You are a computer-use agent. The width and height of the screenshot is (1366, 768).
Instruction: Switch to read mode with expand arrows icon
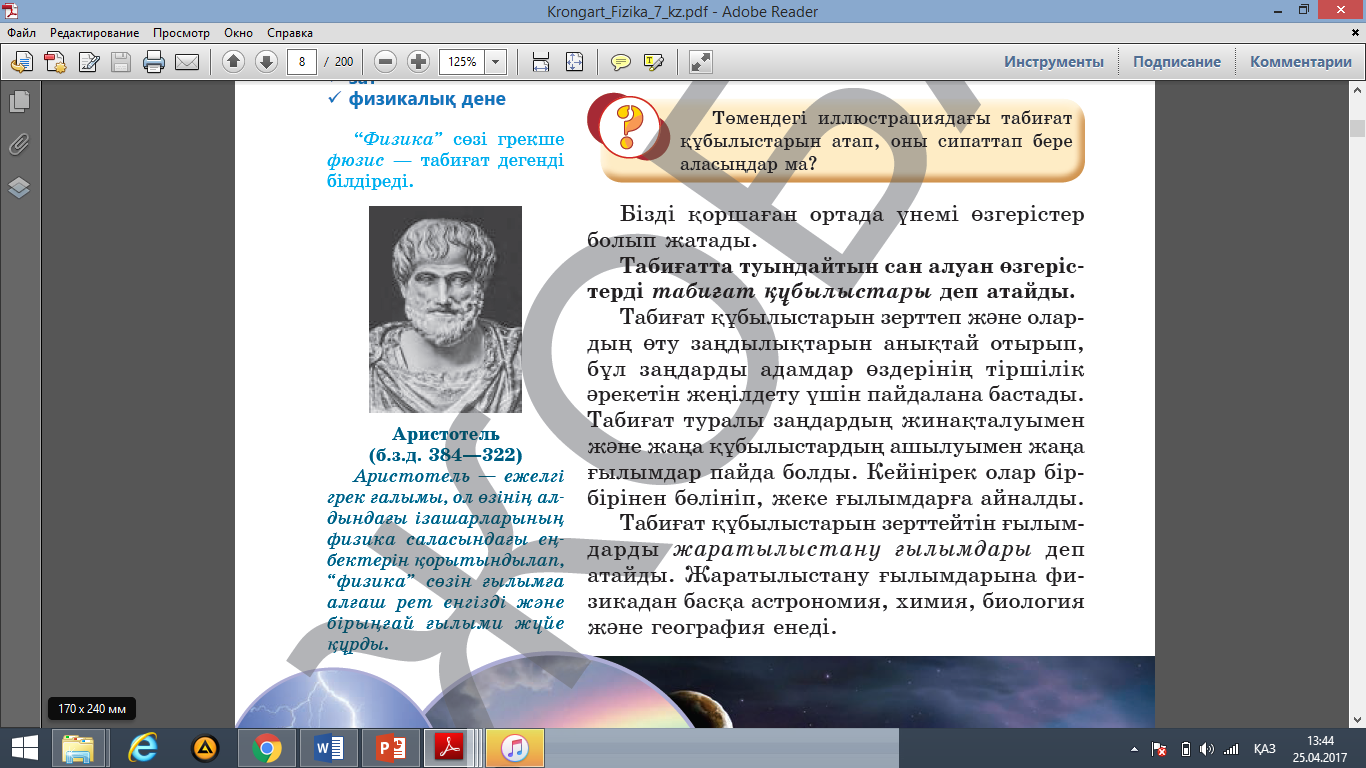point(701,62)
